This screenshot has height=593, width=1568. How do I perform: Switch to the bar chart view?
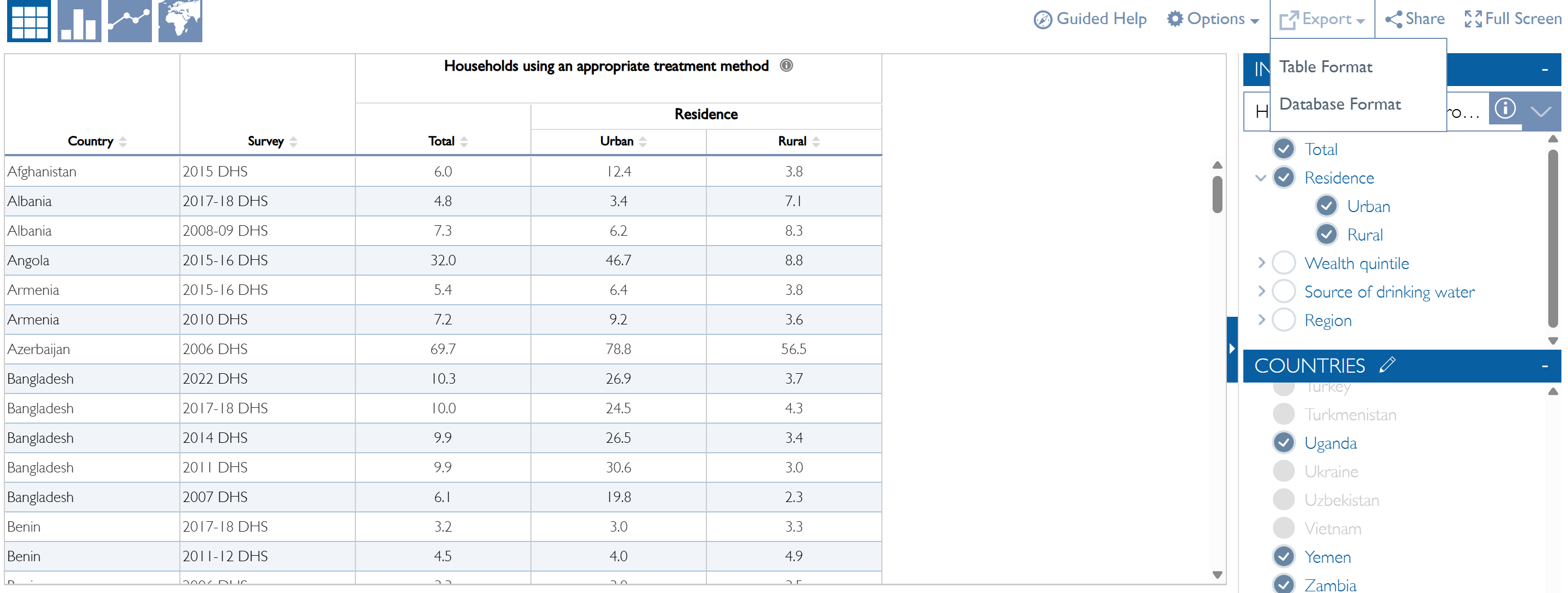pos(79,21)
